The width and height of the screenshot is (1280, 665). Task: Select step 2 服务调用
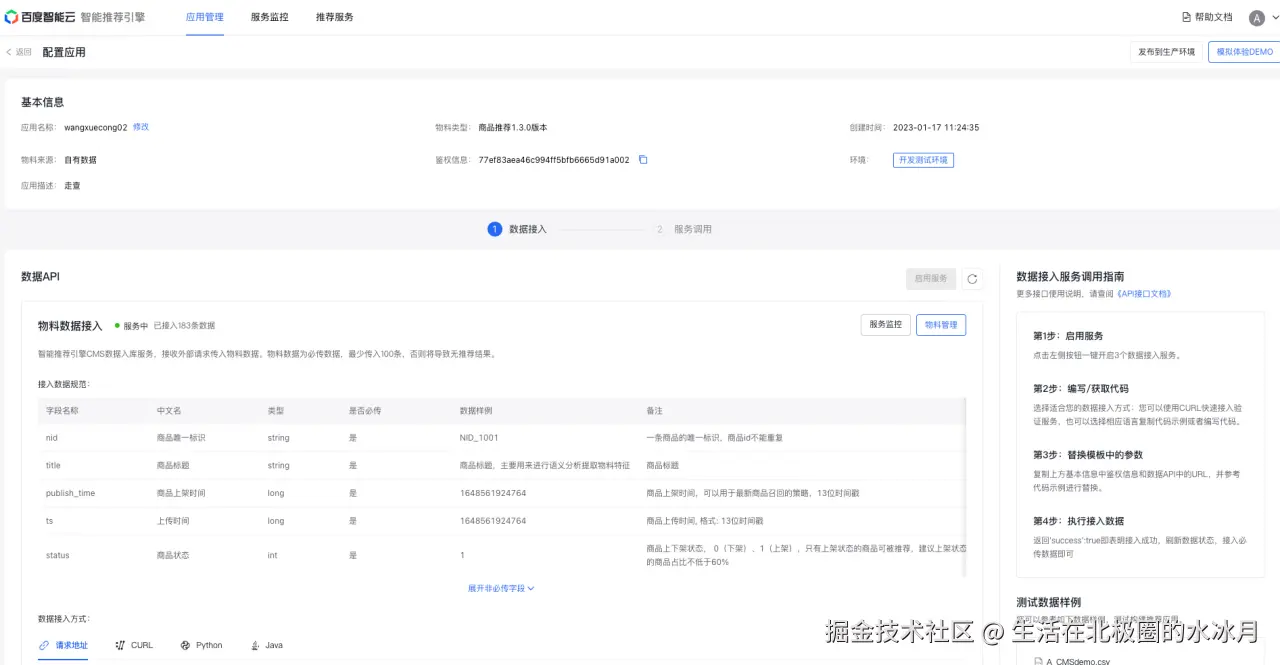[x=682, y=229]
